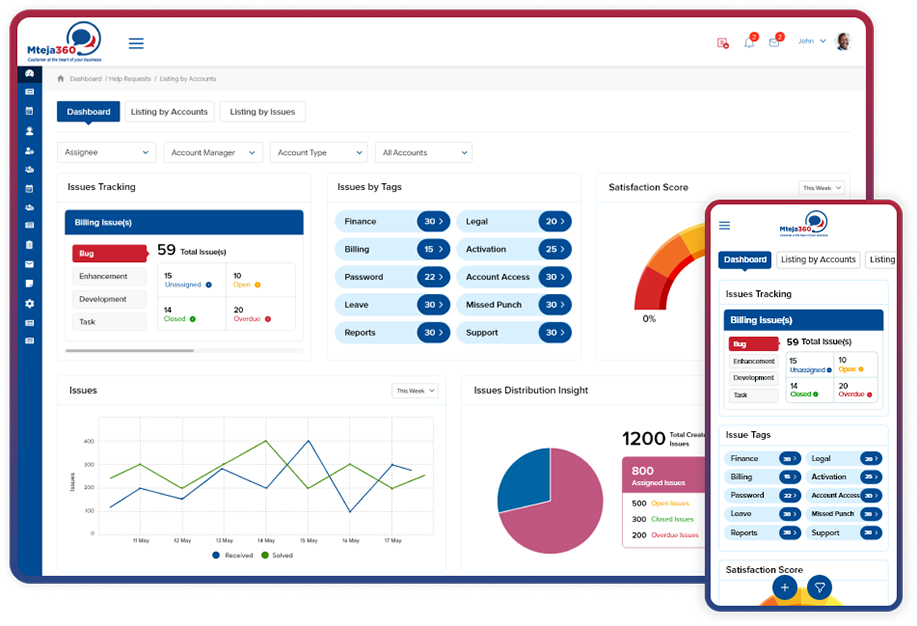Viewport: 917px width, 626px height.
Task: Expand the Assignee dropdown filter
Action: [x=106, y=153]
